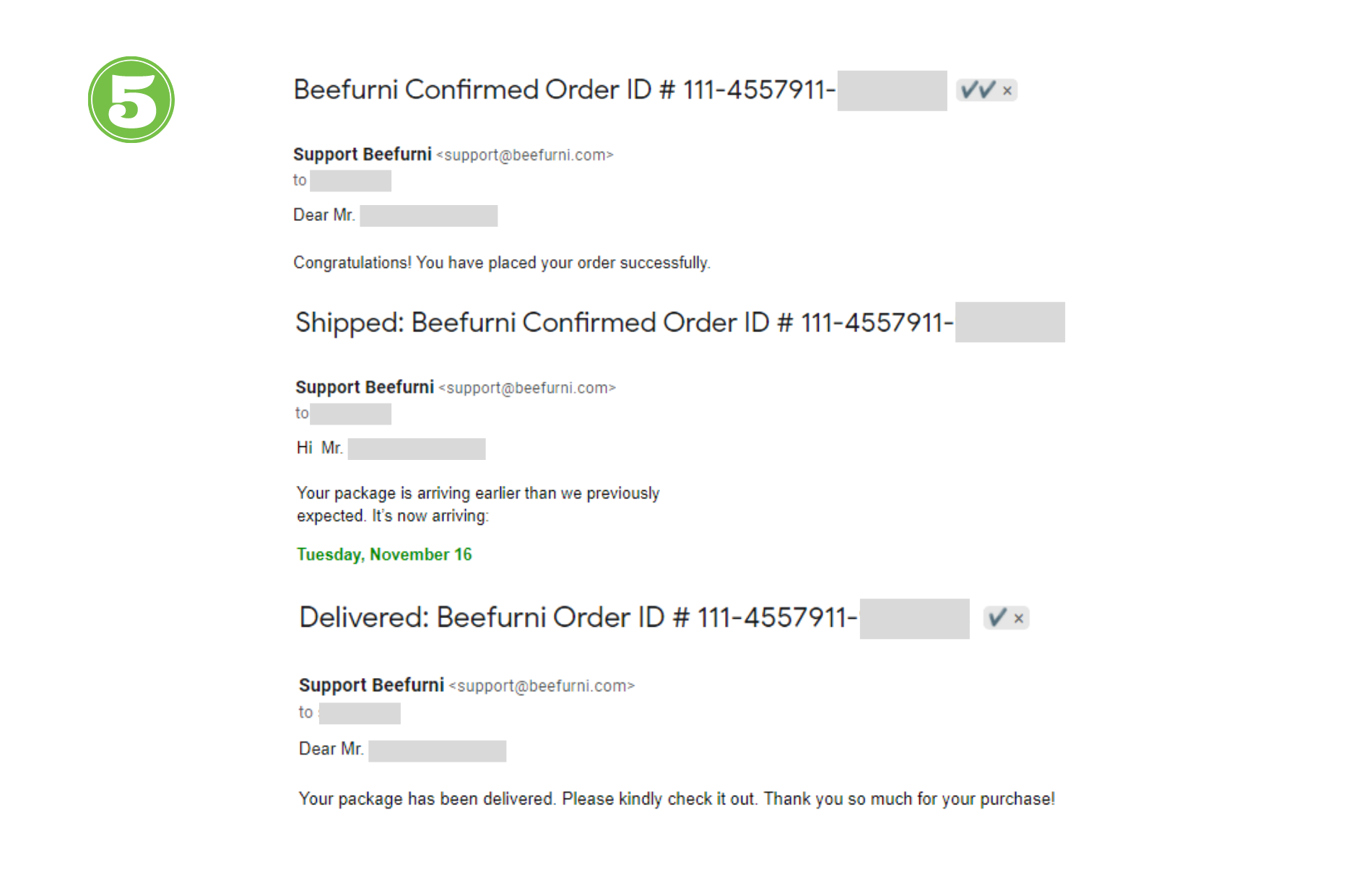Image resolution: width=1372 pixels, height=878 pixels.
Task: Click sender name Support Beefurni in the order confirmation email
Action: point(362,155)
